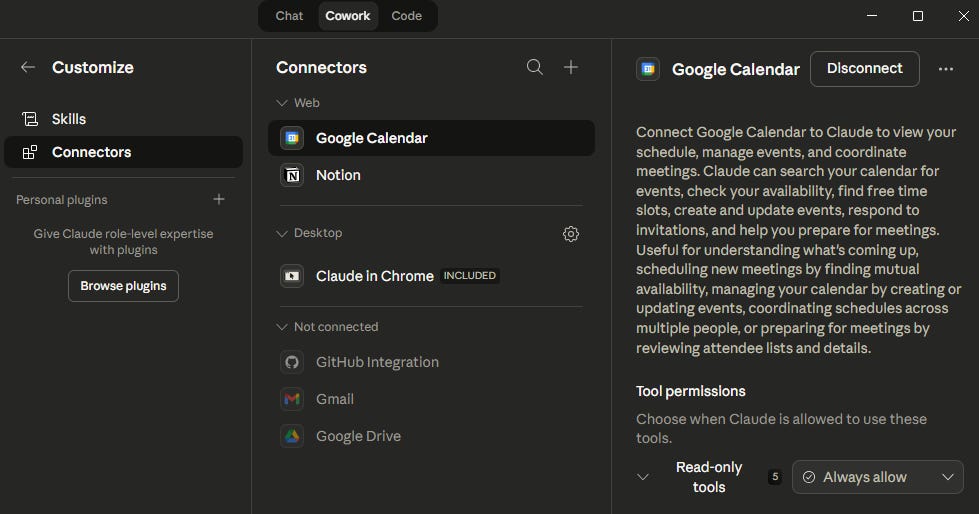
Task: Click the Google Calendar header icon
Action: pos(648,69)
